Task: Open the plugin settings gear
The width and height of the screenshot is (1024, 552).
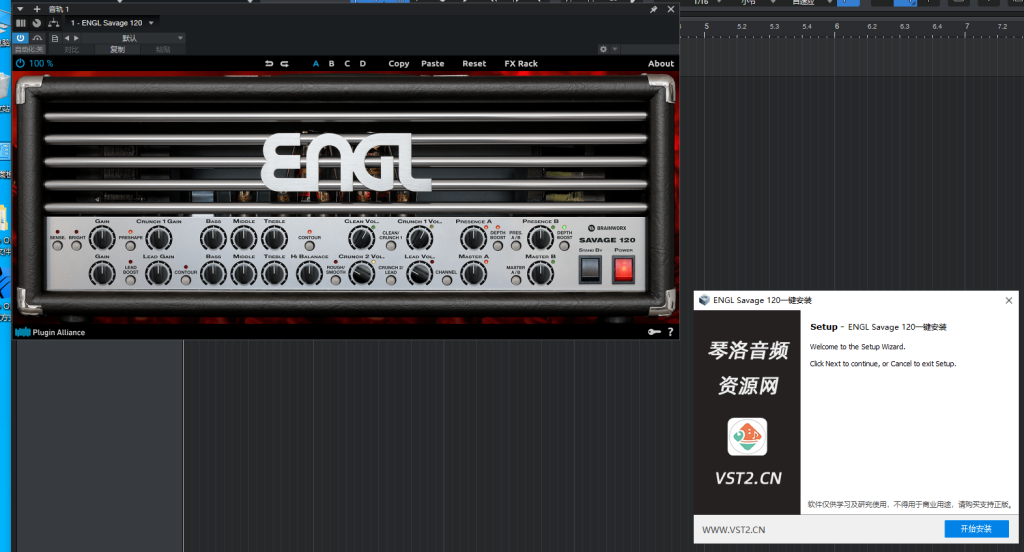Action: click(603, 49)
